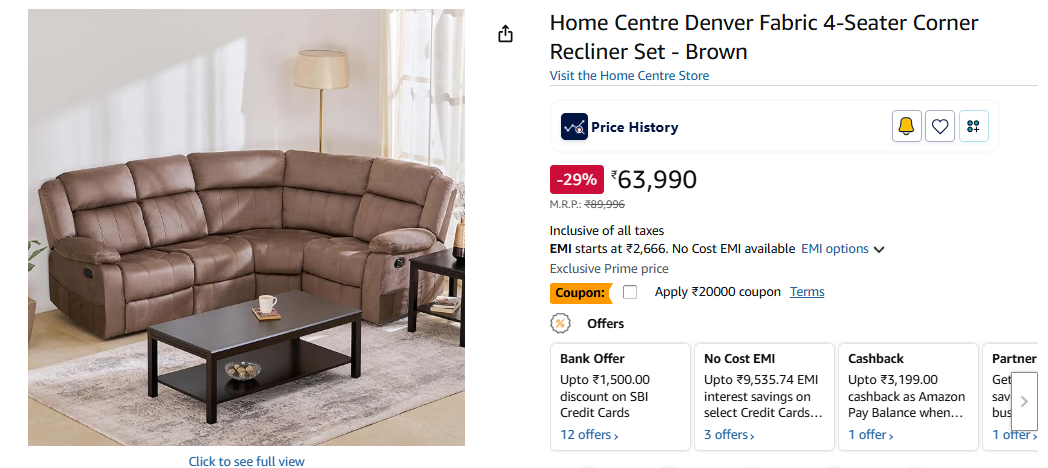Image resolution: width=1048 pixels, height=468 pixels.
Task: Visit the Home Centre Store link
Action: tap(629, 76)
